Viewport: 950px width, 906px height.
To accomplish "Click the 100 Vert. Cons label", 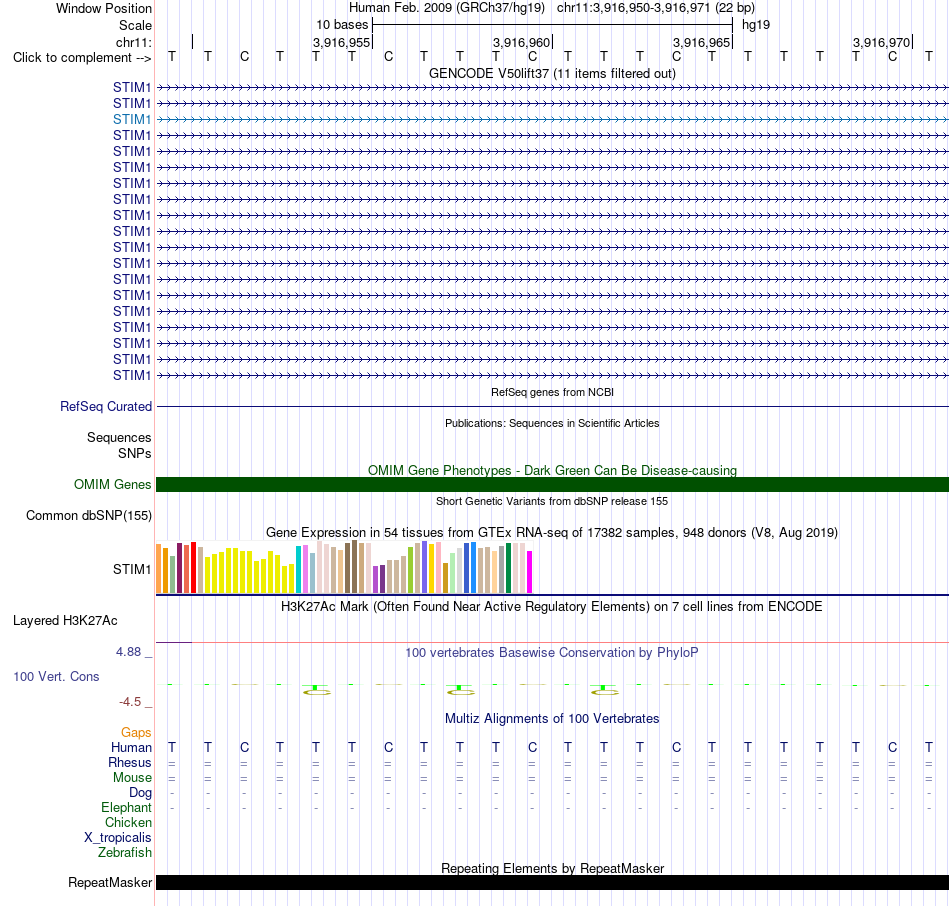I will click(x=56, y=676).
